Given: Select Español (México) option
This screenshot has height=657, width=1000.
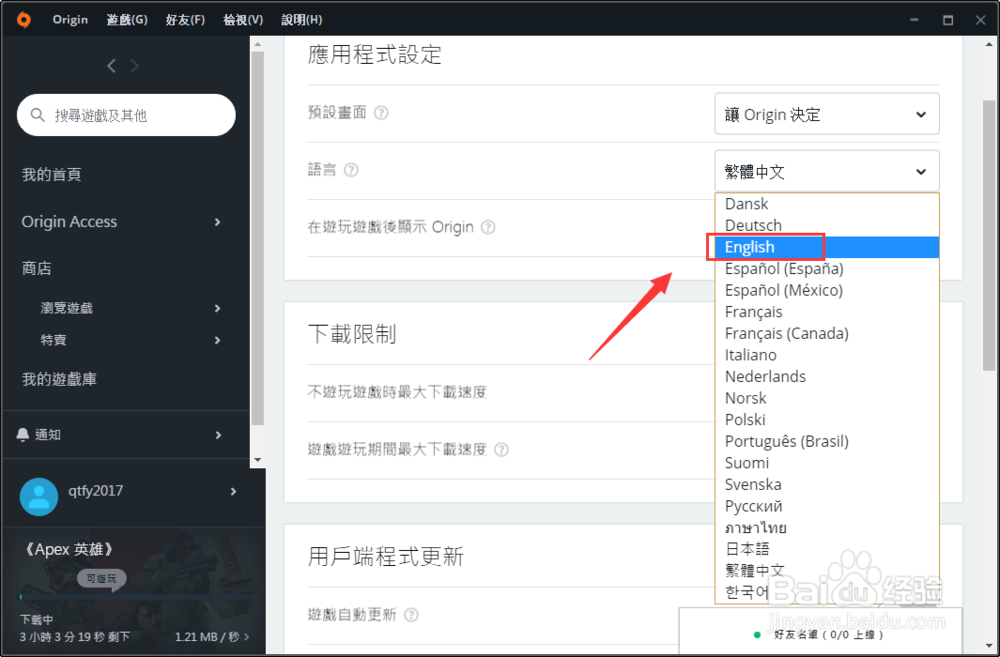Looking at the screenshot, I should (x=827, y=290).
